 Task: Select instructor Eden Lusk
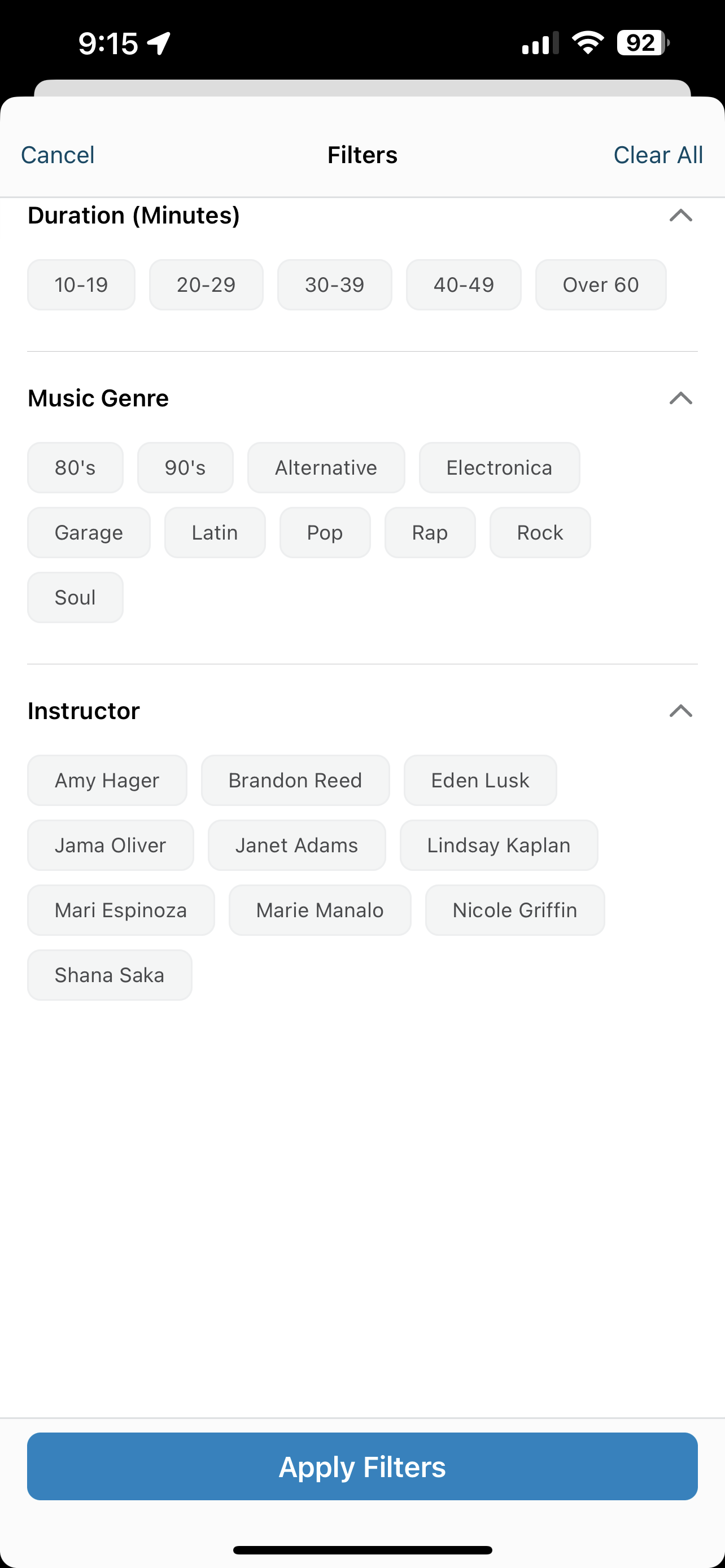click(481, 781)
